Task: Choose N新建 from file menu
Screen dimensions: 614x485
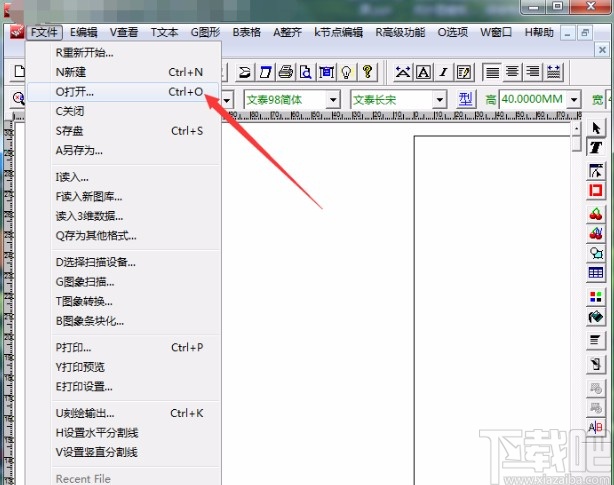Action: [124, 72]
